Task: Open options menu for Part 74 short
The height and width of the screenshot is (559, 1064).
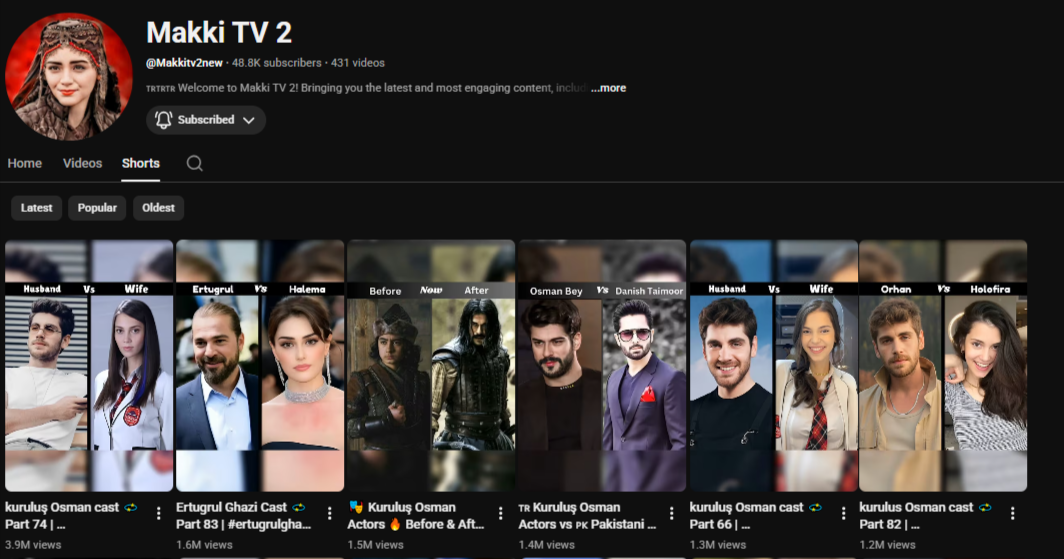Action: click(x=158, y=514)
